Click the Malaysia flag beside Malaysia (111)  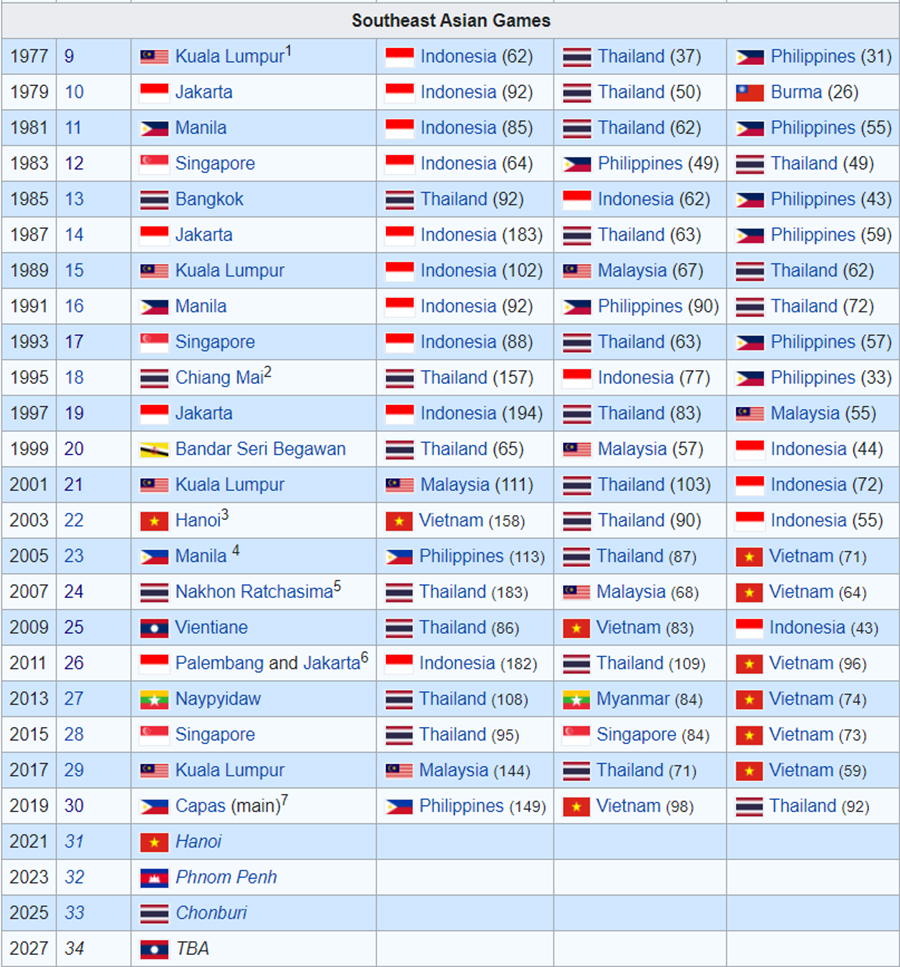(399, 486)
